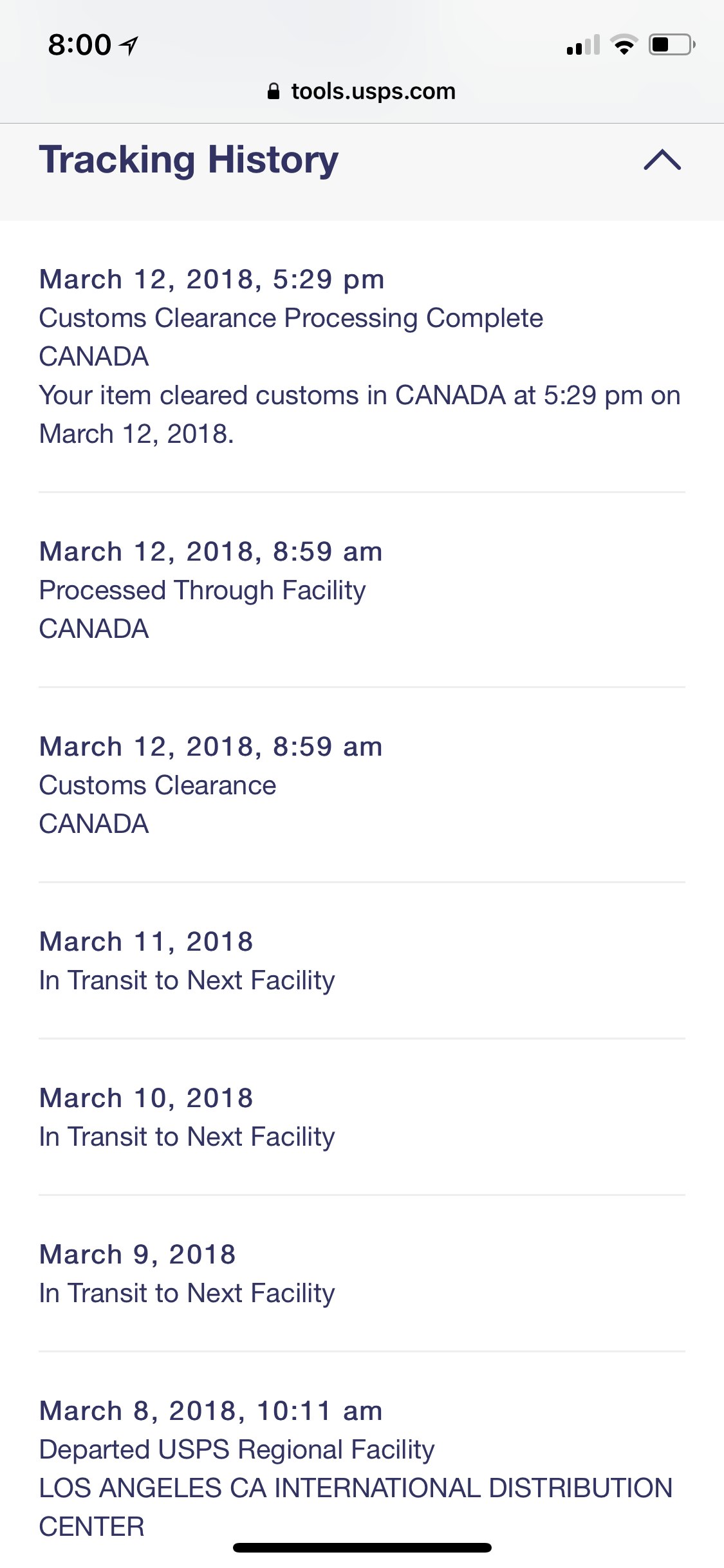Select the Los Angeles distribution center text
This screenshot has width=724, height=1568.
pyautogui.click(x=355, y=1506)
